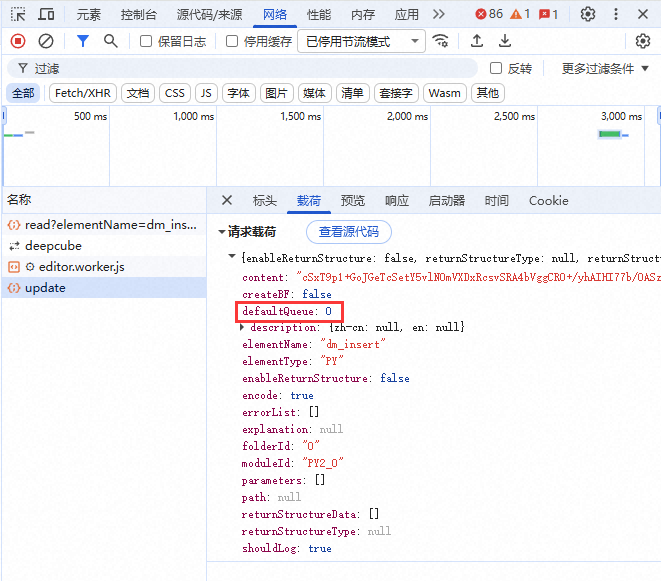Filter by 清单 type
This screenshot has width=661, height=581.
352,93
